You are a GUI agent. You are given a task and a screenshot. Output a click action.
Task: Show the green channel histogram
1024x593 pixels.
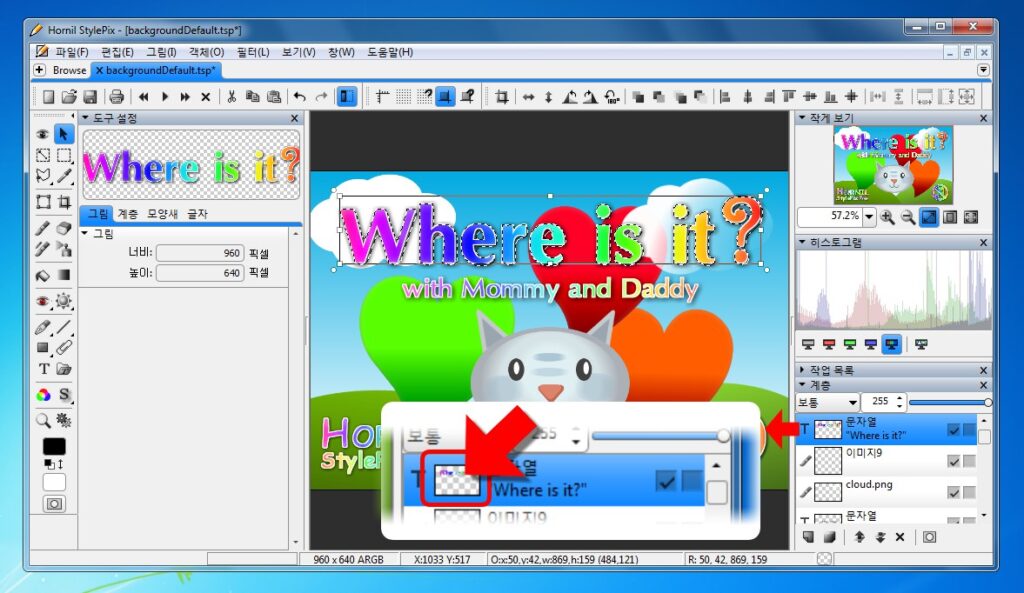click(x=850, y=344)
